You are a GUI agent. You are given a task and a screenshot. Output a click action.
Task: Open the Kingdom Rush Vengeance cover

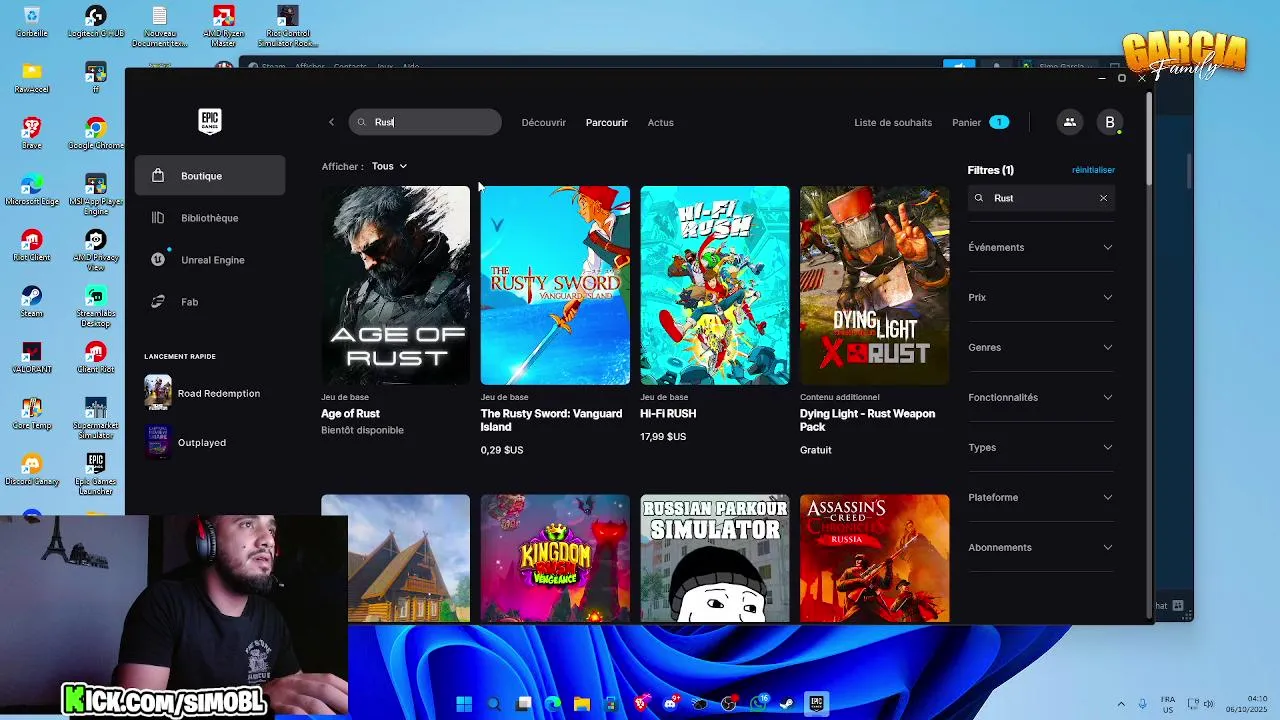coord(555,558)
